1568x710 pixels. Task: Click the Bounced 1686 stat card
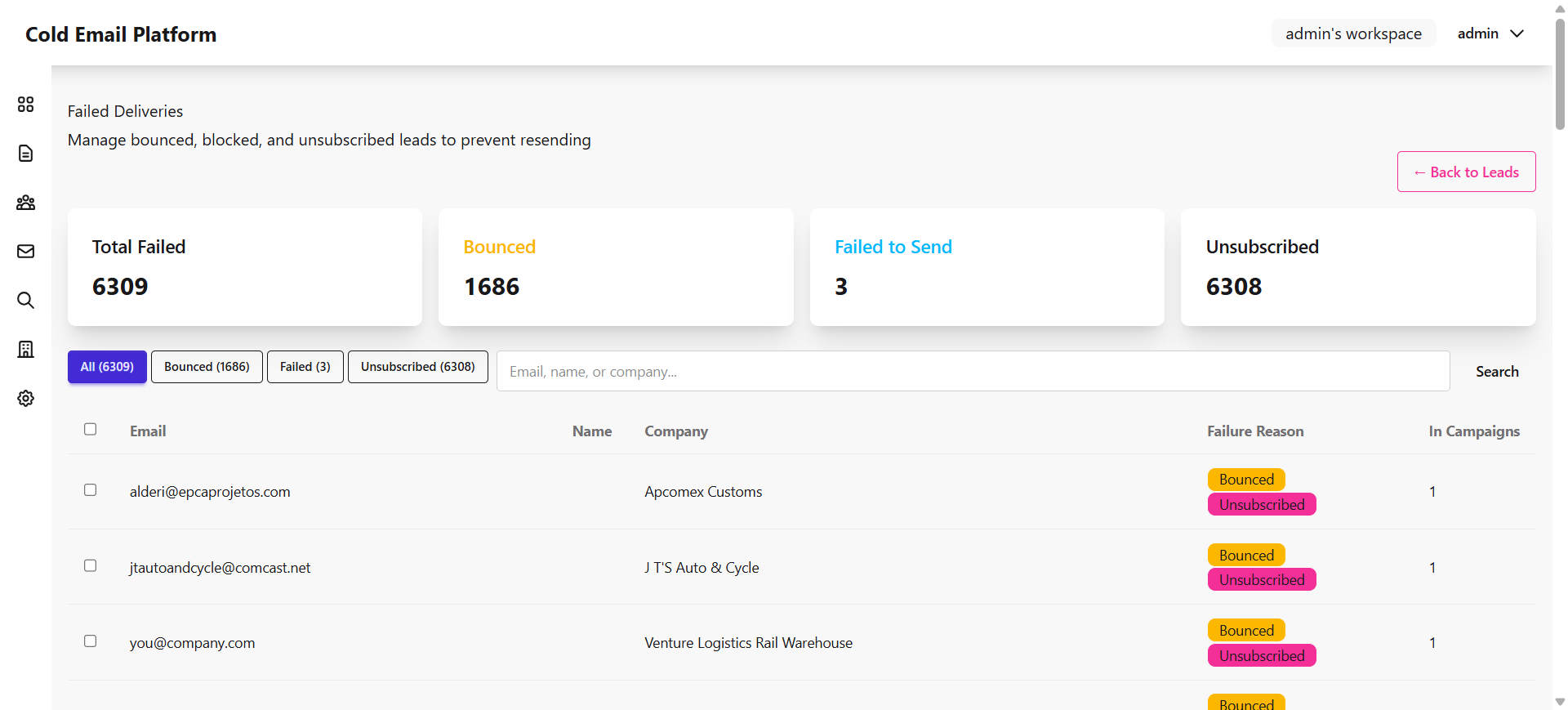click(616, 267)
